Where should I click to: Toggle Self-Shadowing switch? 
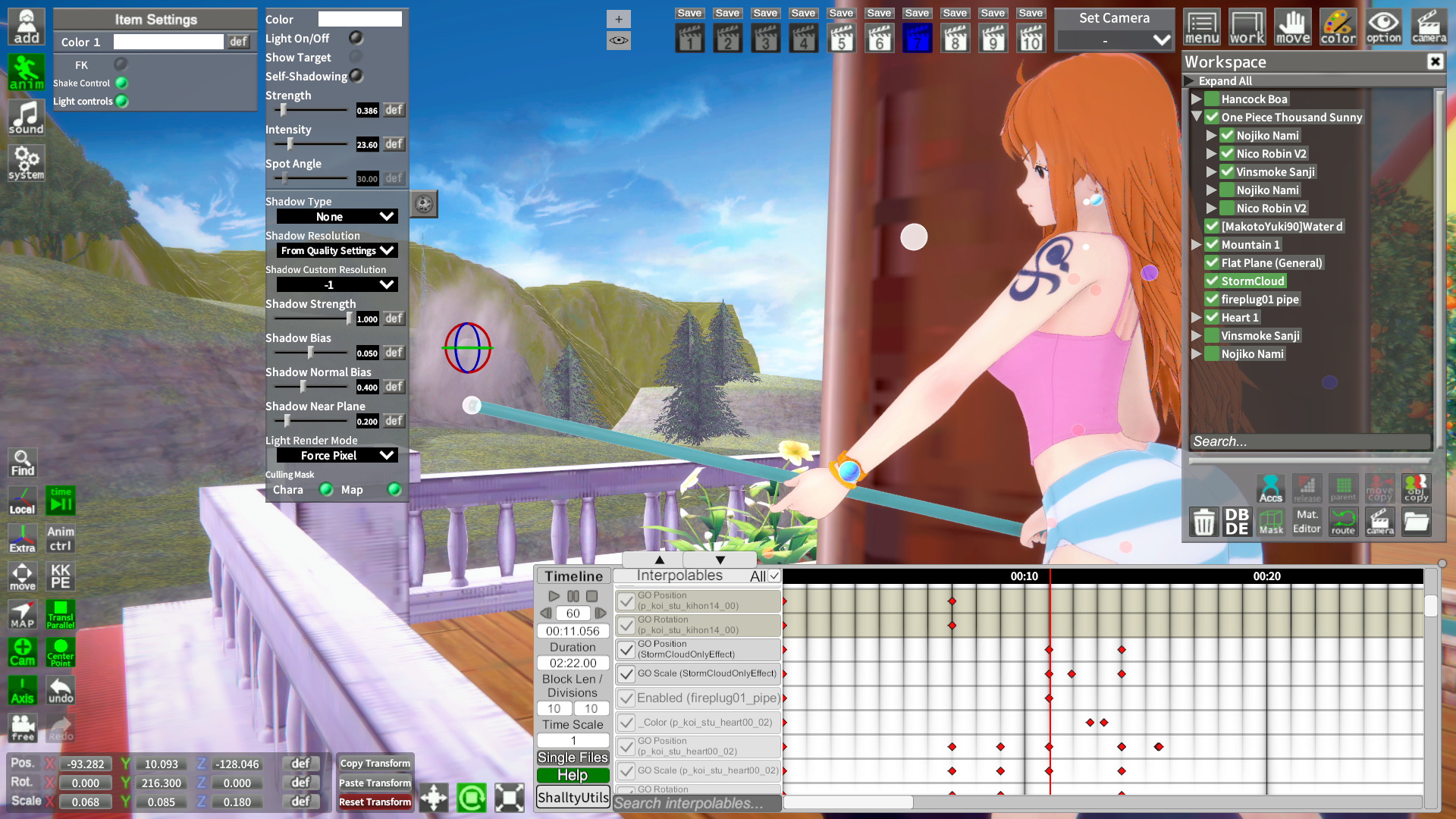click(x=356, y=76)
